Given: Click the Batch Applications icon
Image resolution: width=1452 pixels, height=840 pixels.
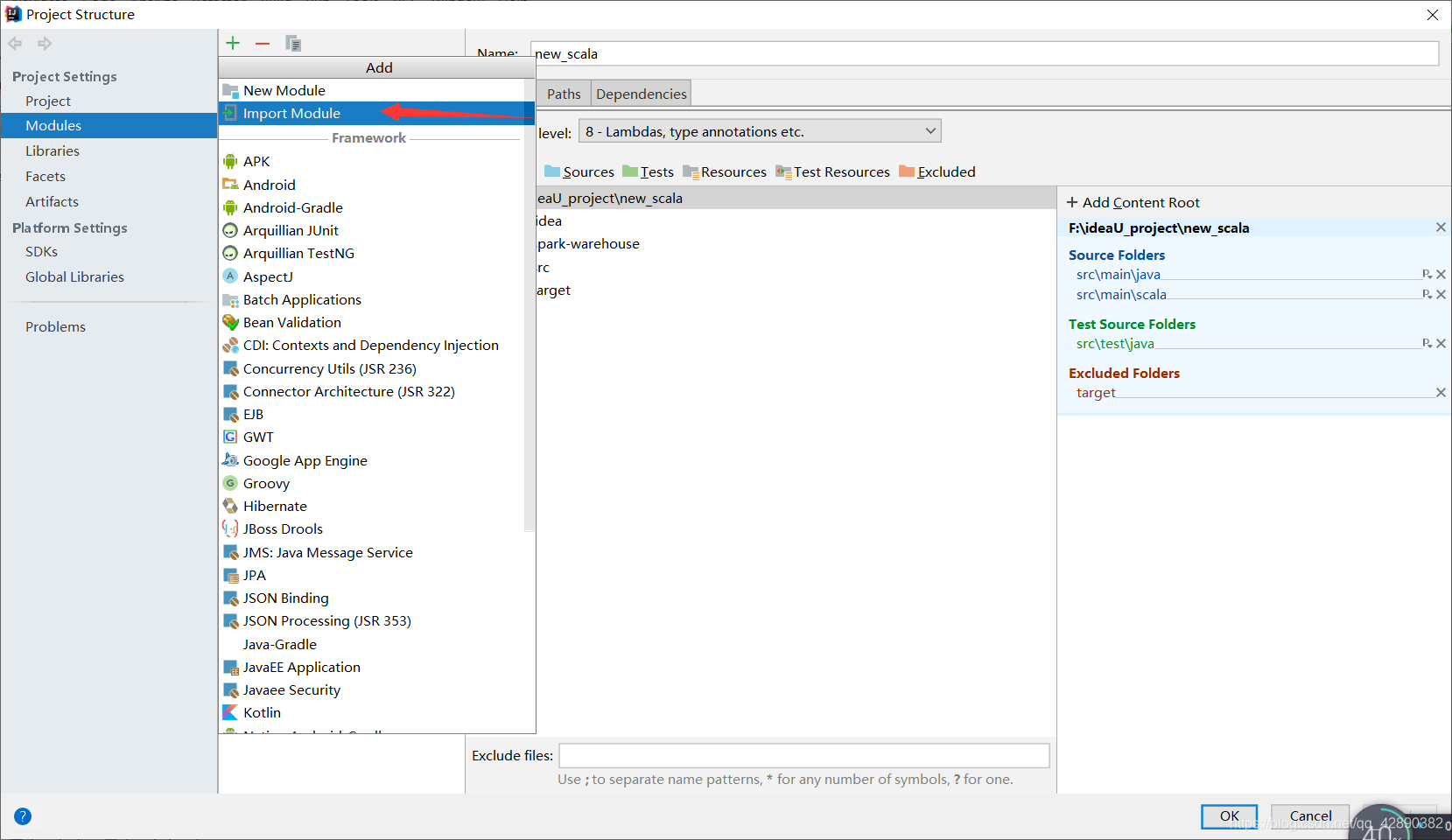Looking at the screenshot, I should tap(230, 299).
